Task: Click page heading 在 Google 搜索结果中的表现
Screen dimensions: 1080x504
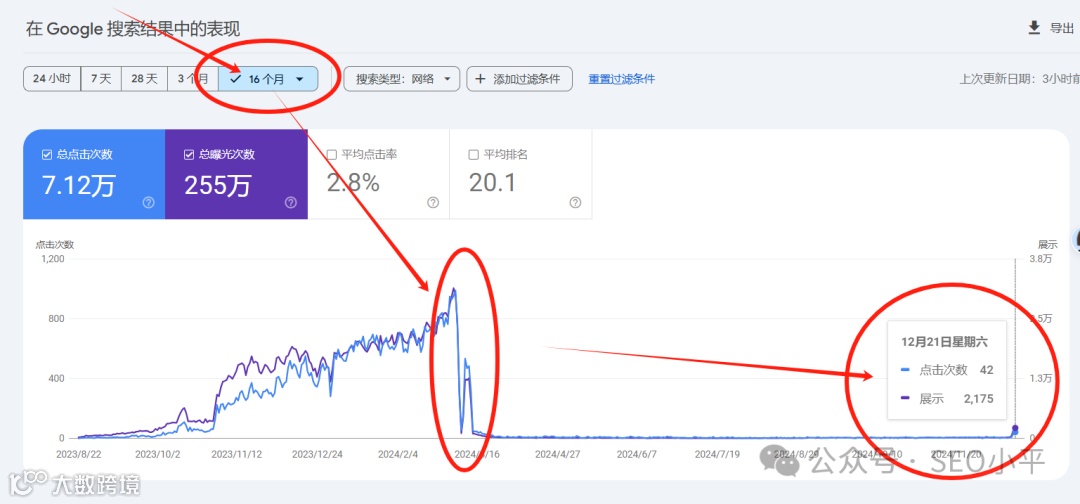Action: (x=133, y=29)
